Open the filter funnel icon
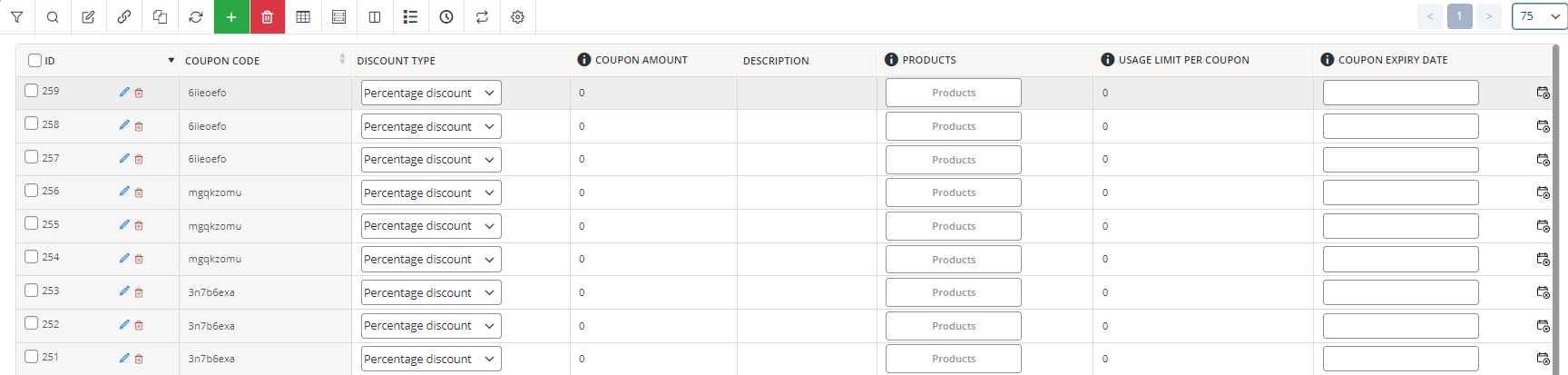This screenshot has width=1568, height=375. 16,17
